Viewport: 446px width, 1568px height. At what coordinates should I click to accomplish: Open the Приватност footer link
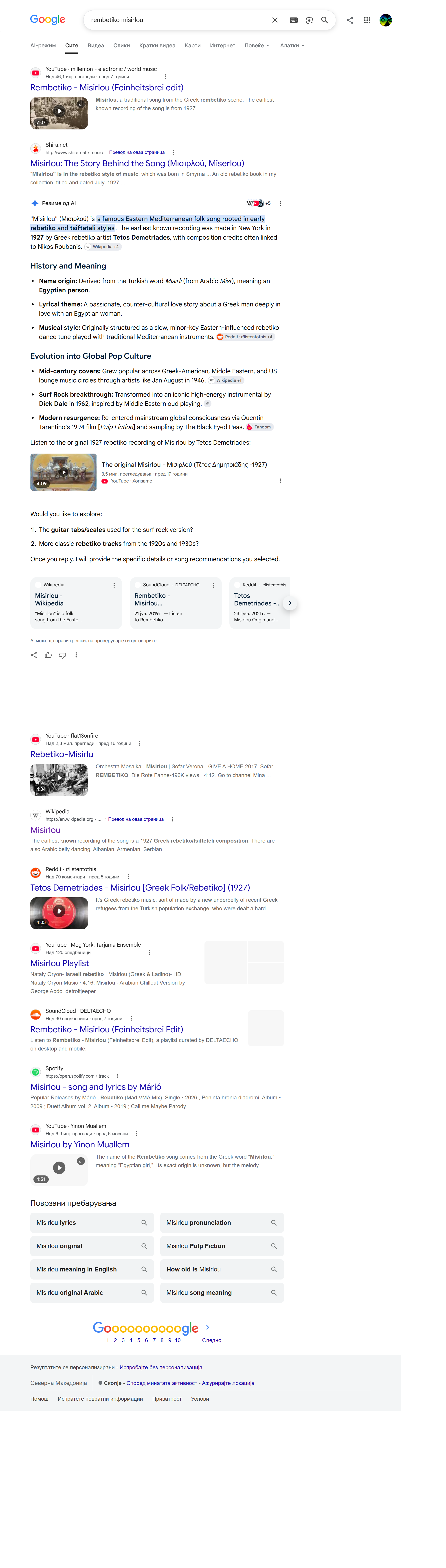click(x=167, y=1399)
